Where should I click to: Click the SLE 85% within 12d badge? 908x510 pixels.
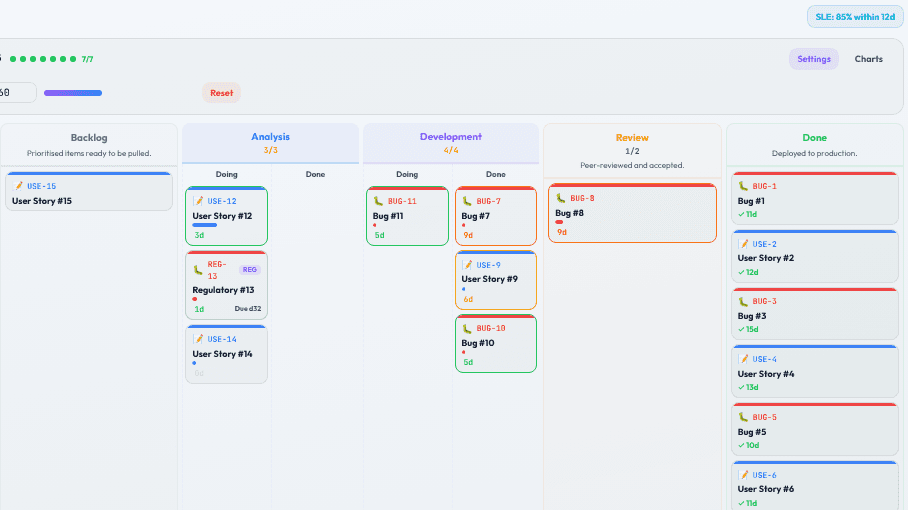tap(855, 17)
